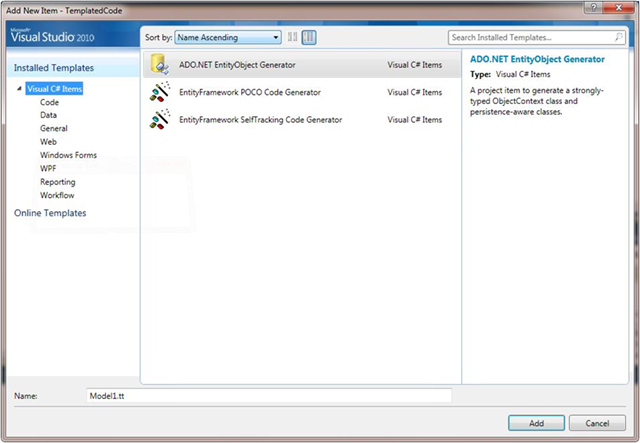Select the General category
This screenshot has height=443, width=640.
tap(54, 128)
